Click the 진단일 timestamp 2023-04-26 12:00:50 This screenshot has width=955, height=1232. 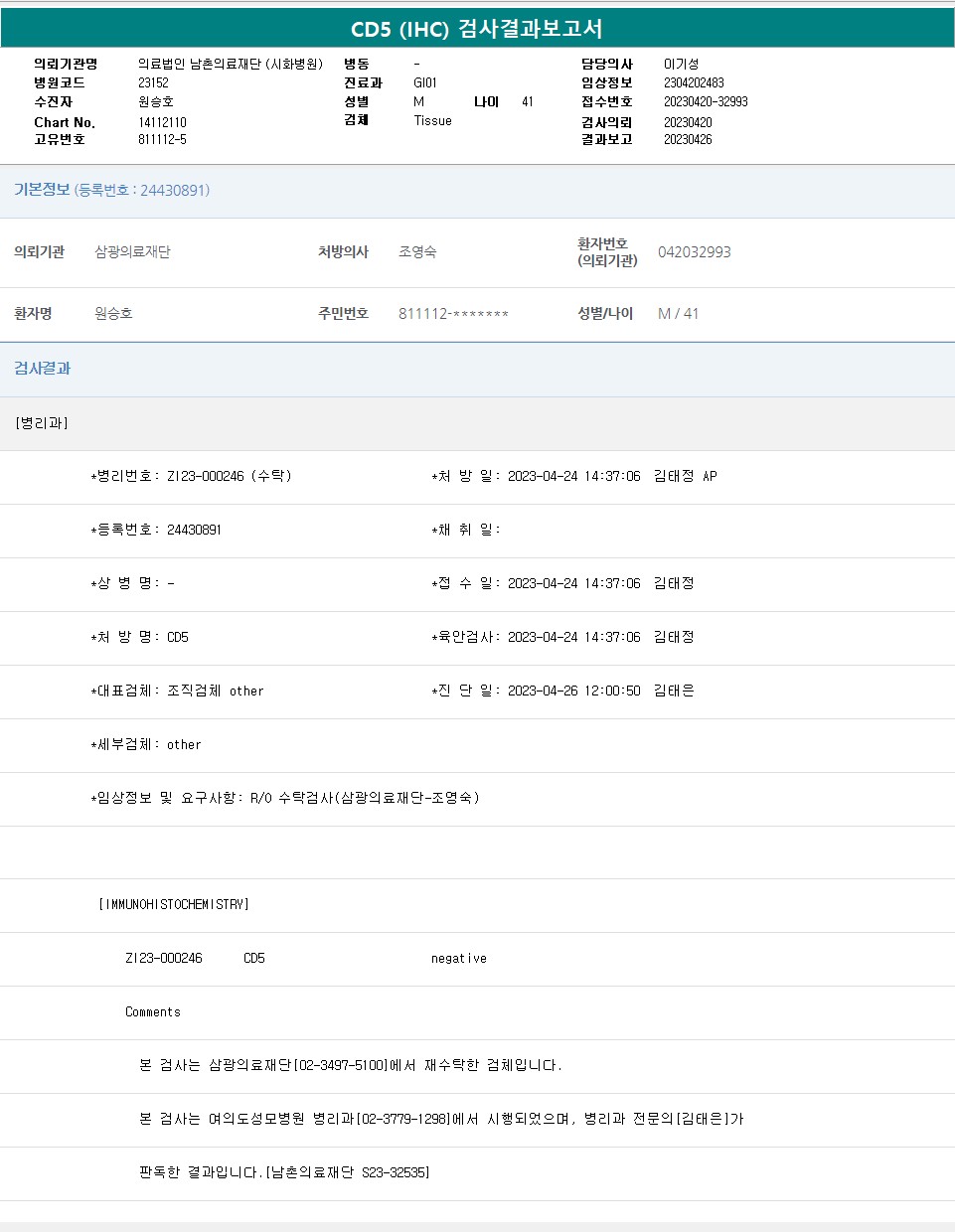pos(573,692)
